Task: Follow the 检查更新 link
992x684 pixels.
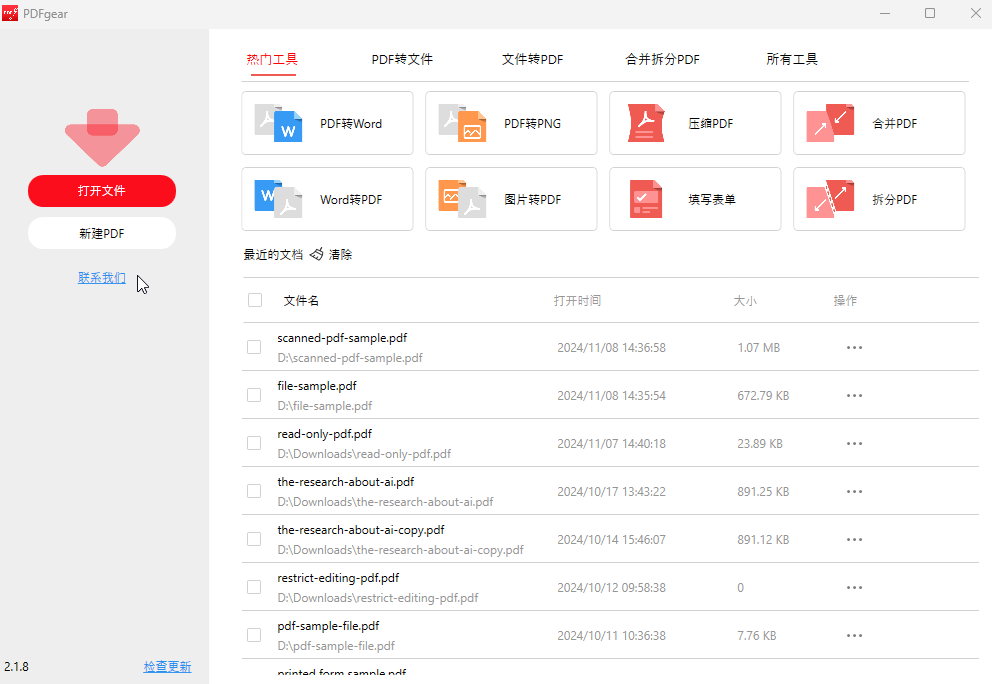Action: click(167, 667)
